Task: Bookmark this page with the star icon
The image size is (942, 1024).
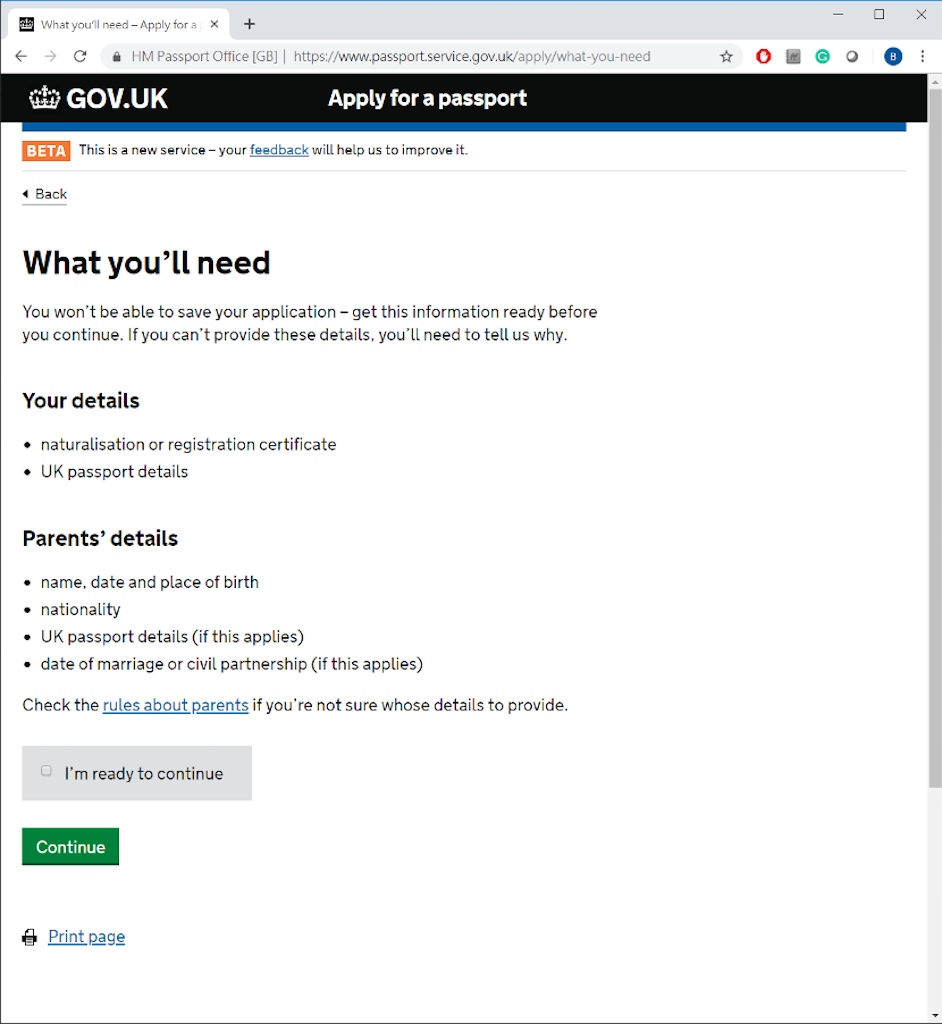Action: pos(727,57)
